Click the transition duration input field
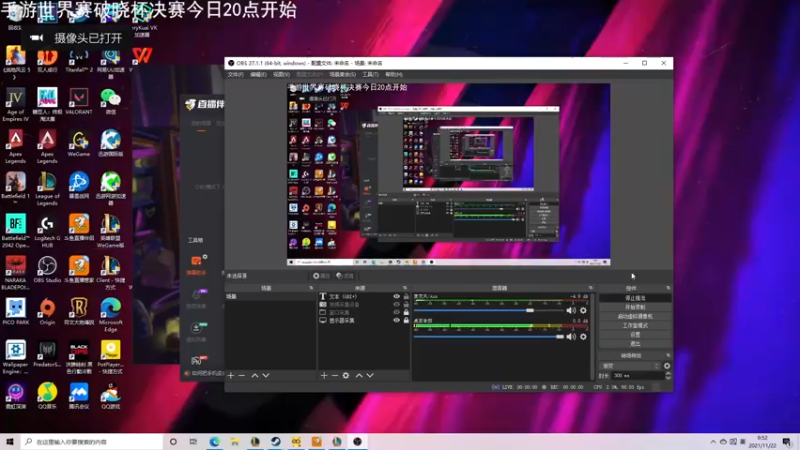The image size is (800, 450). [638, 376]
